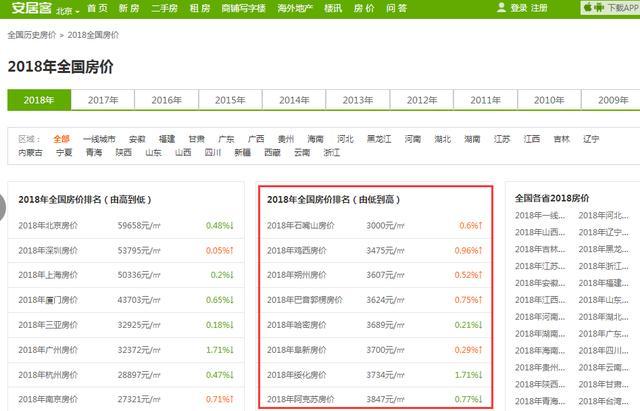Switch to the 2015年 tab
Image resolution: width=640 pixels, height=411 pixels.
(230, 100)
